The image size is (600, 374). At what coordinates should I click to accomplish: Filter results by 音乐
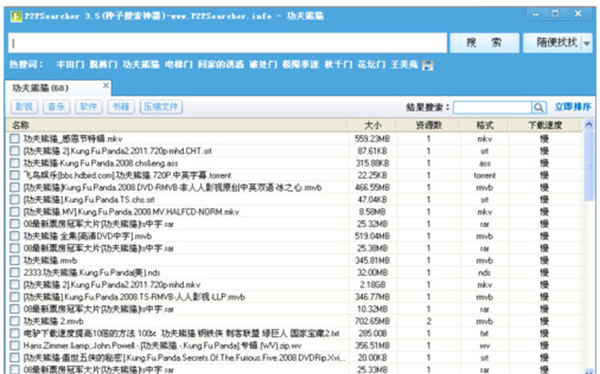pos(56,107)
